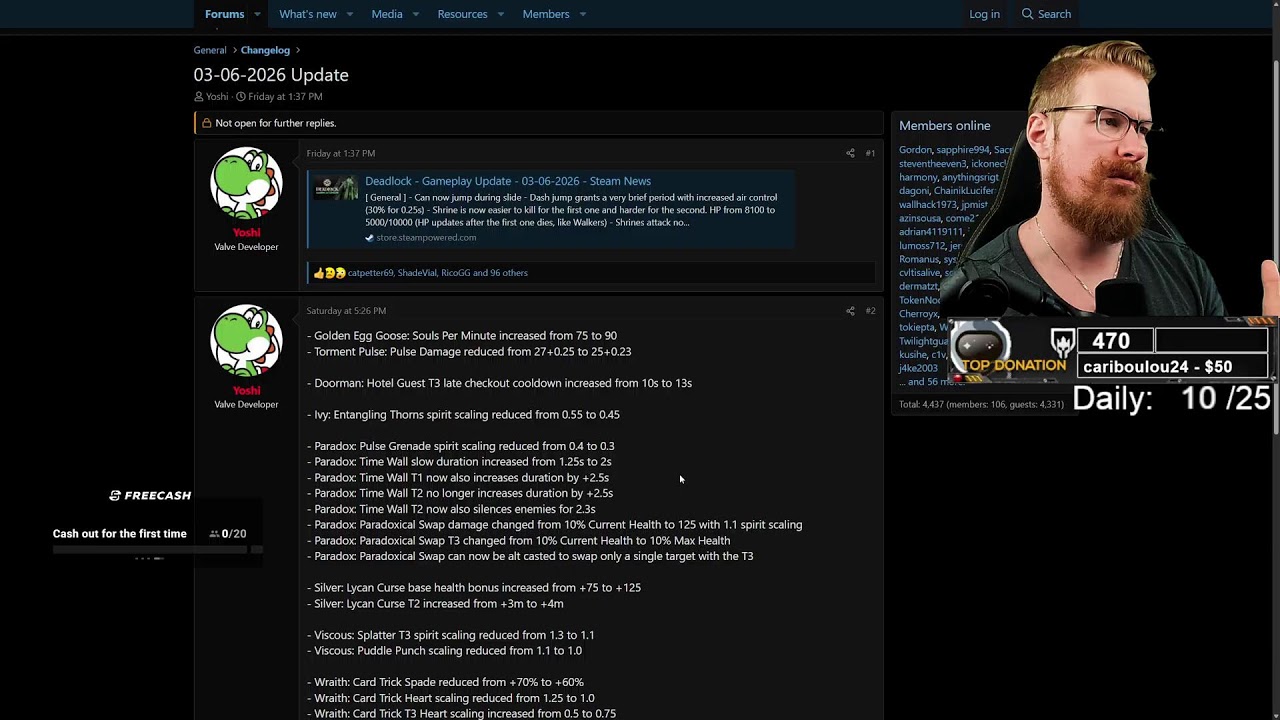Open member anythingsrigt's profile
Screen dimensions: 1280x720
click(970, 177)
